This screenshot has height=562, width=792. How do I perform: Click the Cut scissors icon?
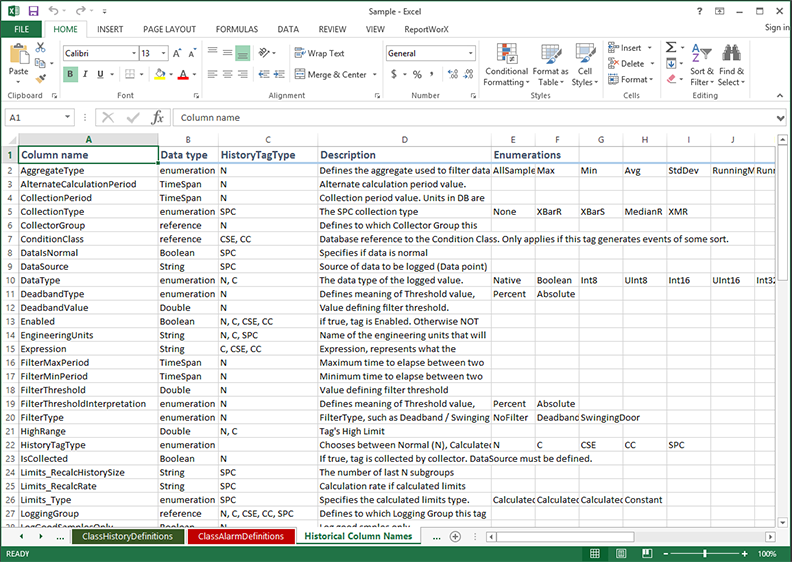pyautogui.click(x=40, y=48)
